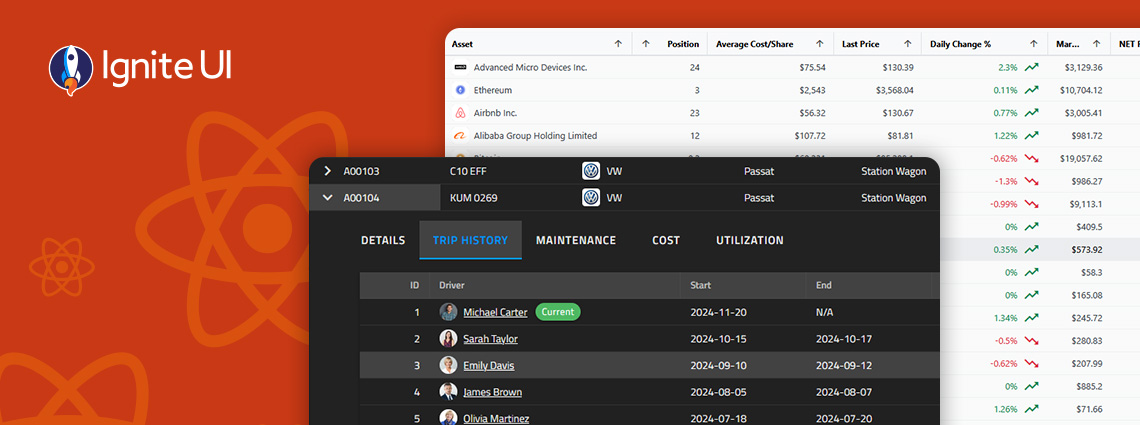The image size is (1140, 425).
Task: Click the Ignite UI rocket logo
Action: click(71, 69)
